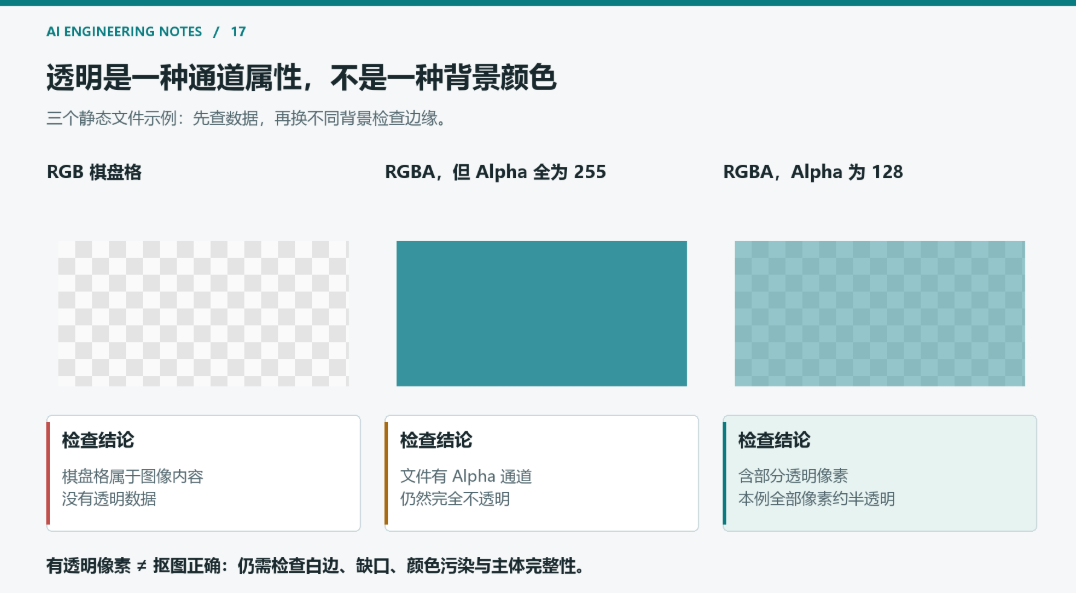Click the solid teal sample image
The height and width of the screenshot is (593, 1076).
541,314
